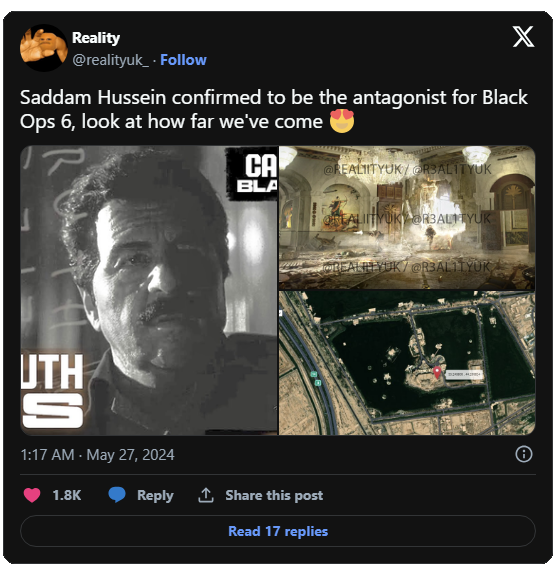Click the 1.8K likes count

(x=67, y=495)
